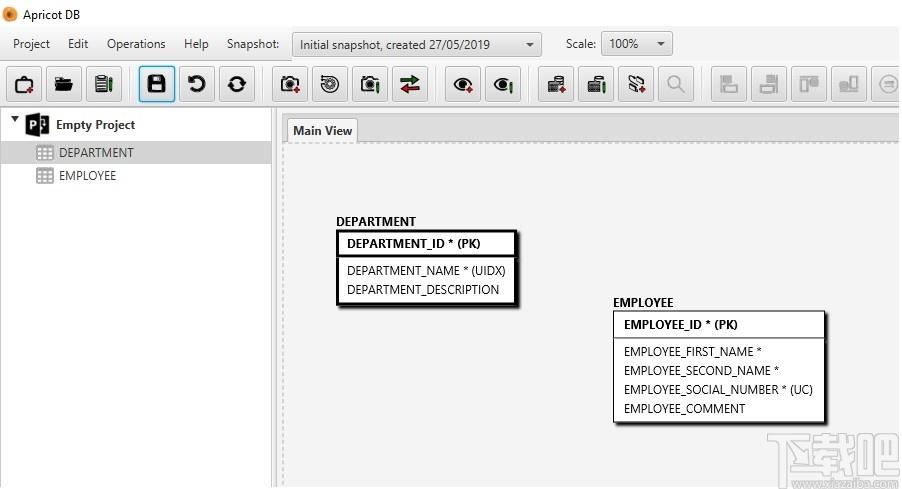Screen dimensions: 902x489
Task: Click the compare snapshots red-green arrows icon
Action: pyautogui.click(x=410, y=85)
